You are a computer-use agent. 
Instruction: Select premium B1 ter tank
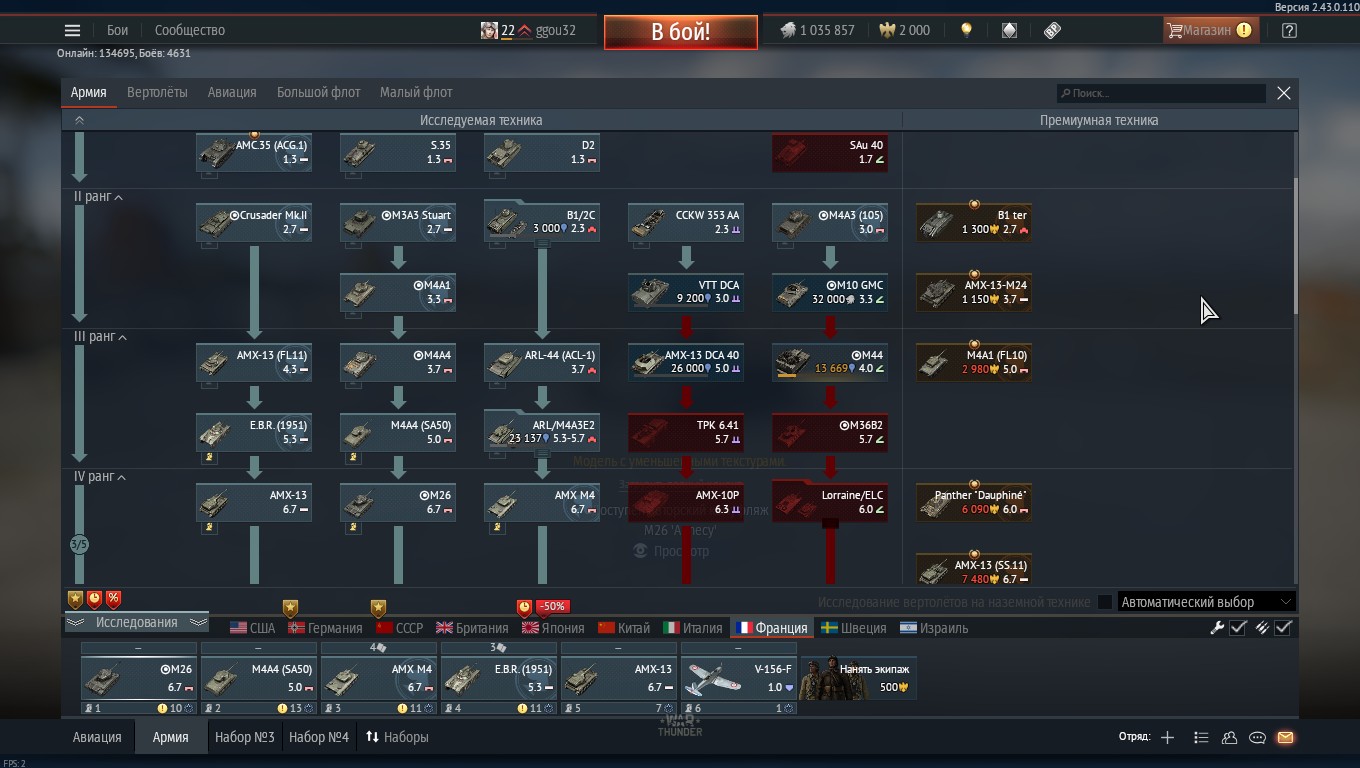pos(974,222)
